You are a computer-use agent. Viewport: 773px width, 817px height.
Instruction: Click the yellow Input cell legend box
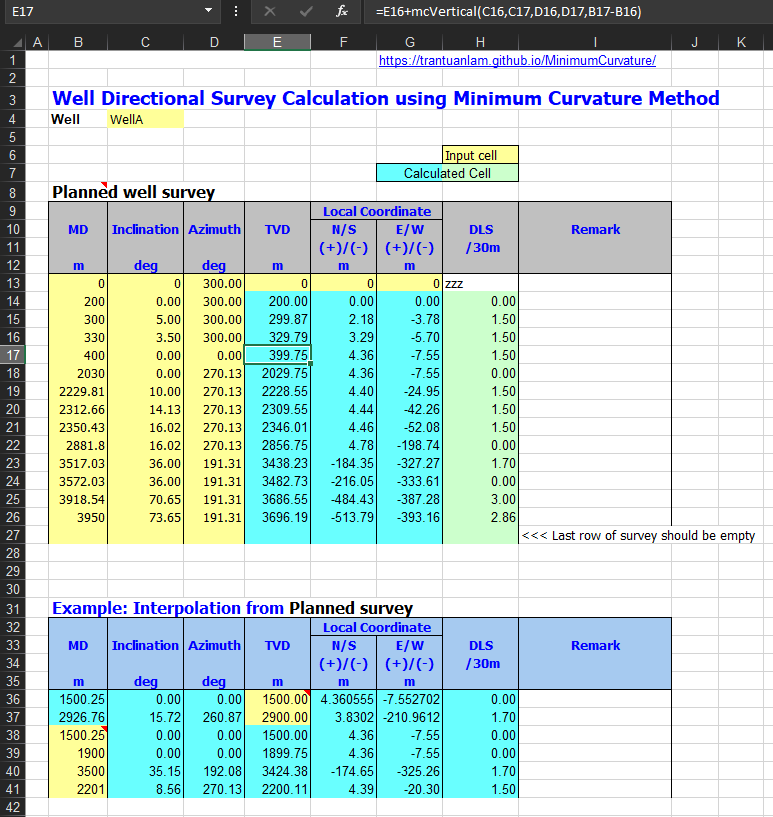coord(480,155)
